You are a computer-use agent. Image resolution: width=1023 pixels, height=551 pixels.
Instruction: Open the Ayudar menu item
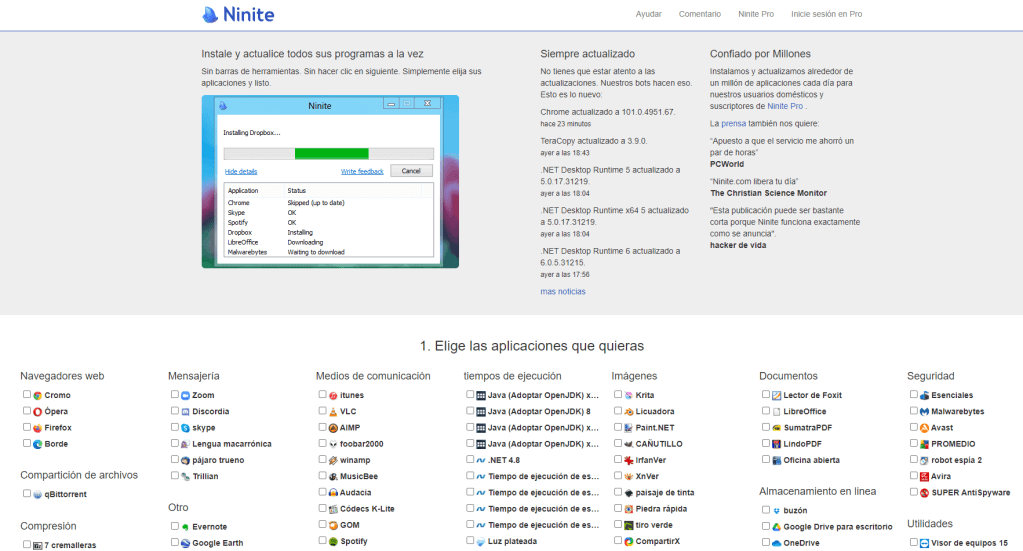[x=649, y=14]
